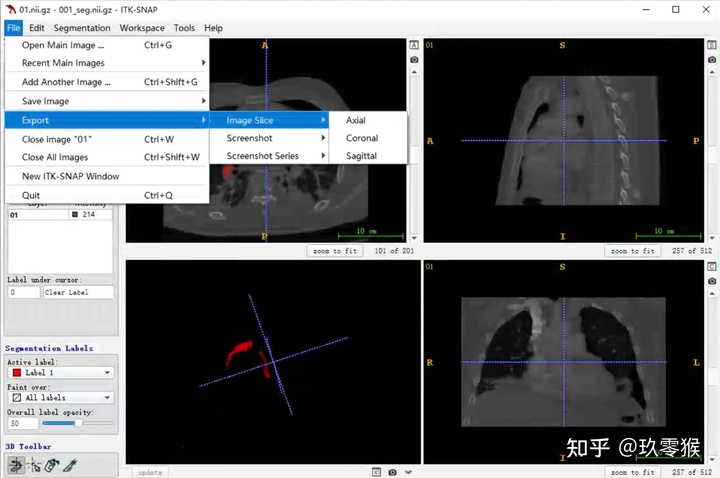720x478 pixels.
Task: Open the Paint over dropdown
Action: coord(61,398)
